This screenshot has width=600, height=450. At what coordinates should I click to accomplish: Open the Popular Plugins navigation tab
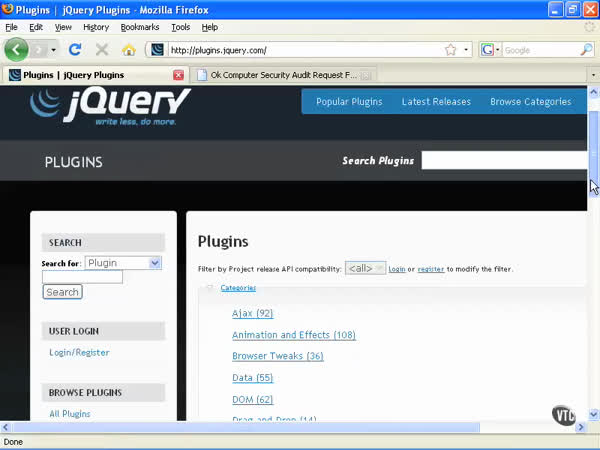(349, 101)
